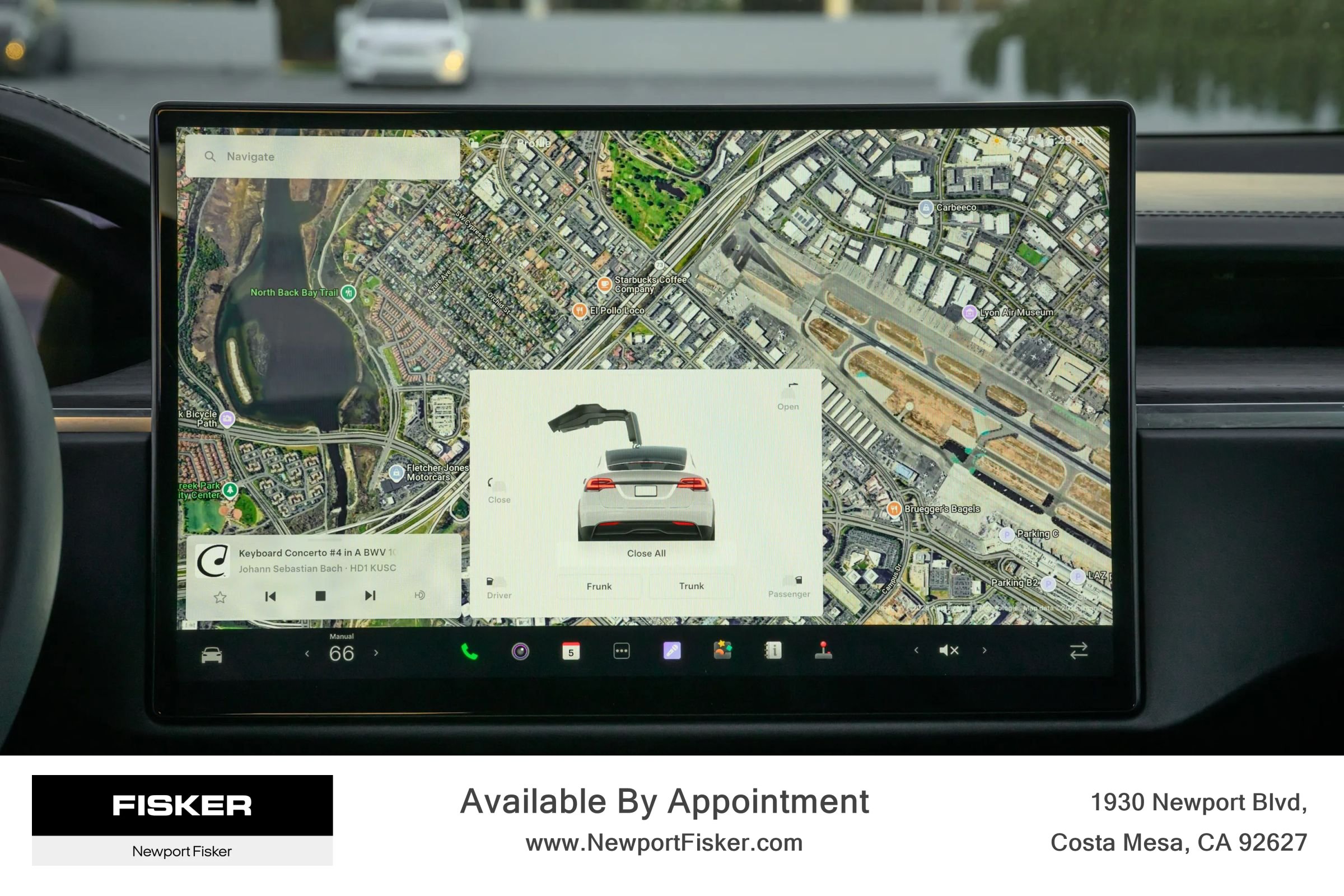Toggle HD radio icon in media player
The height and width of the screenshot is (896, 1344).
click(419, 595)
